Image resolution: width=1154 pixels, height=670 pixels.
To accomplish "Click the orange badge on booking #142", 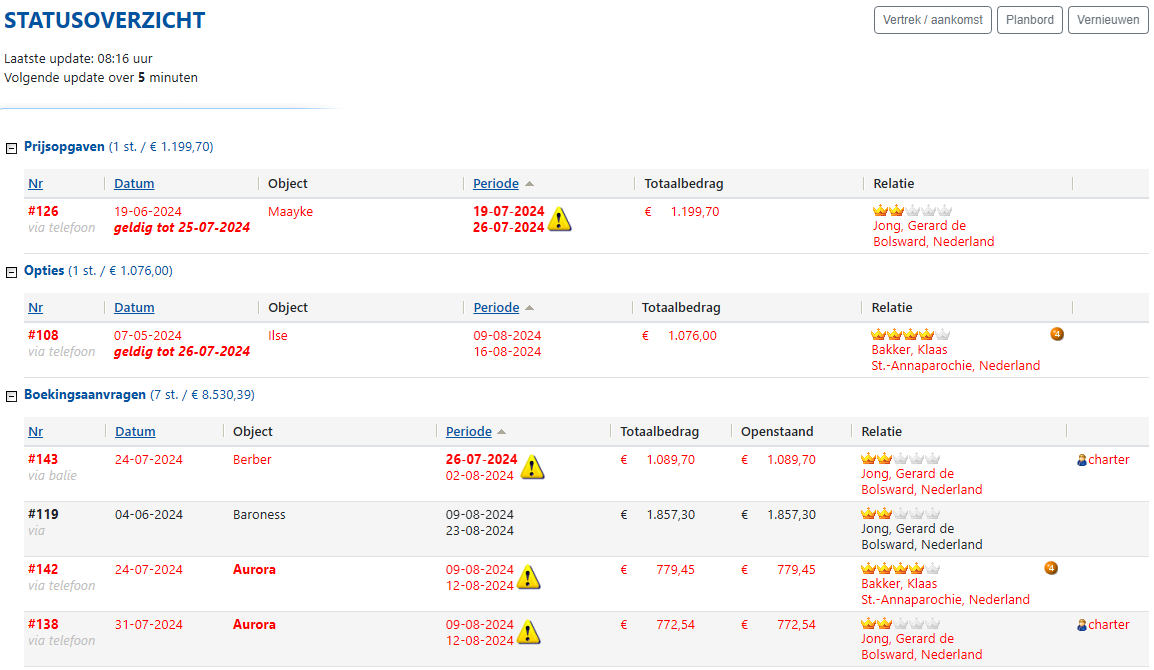I will coord(1050,568).
